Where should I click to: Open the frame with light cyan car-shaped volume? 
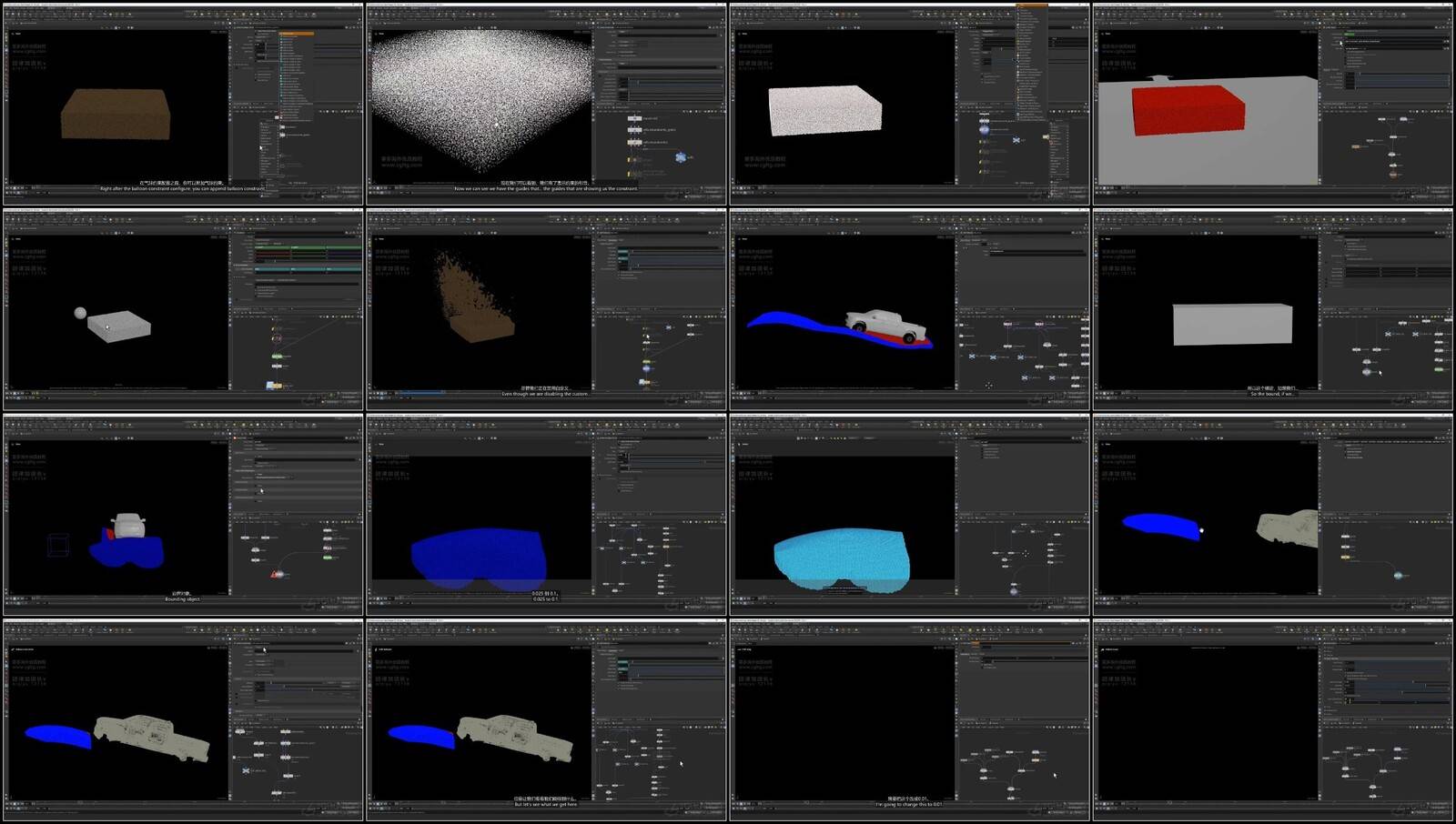tap(909, 515)
